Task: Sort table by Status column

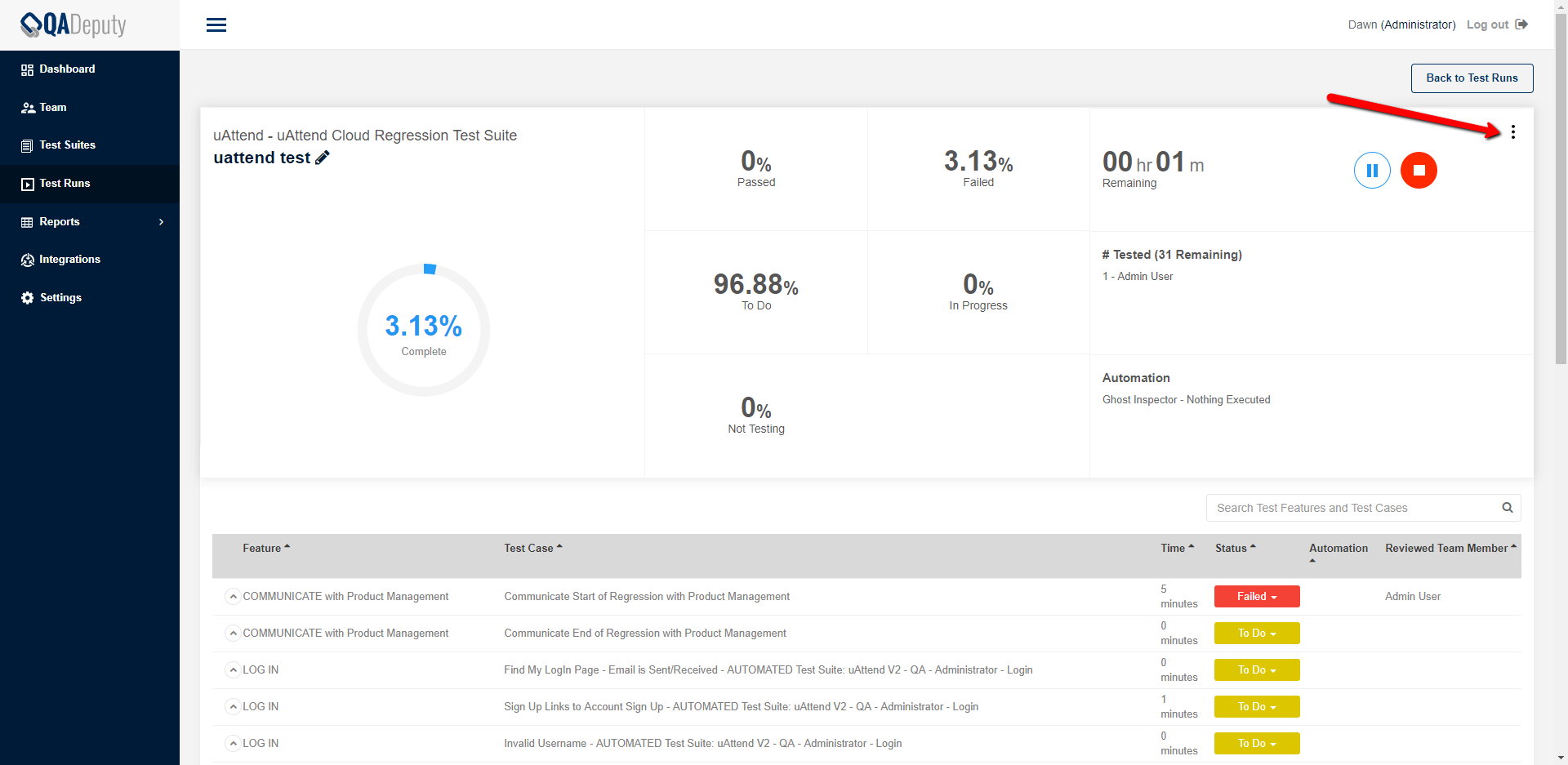Action: 1236,549
